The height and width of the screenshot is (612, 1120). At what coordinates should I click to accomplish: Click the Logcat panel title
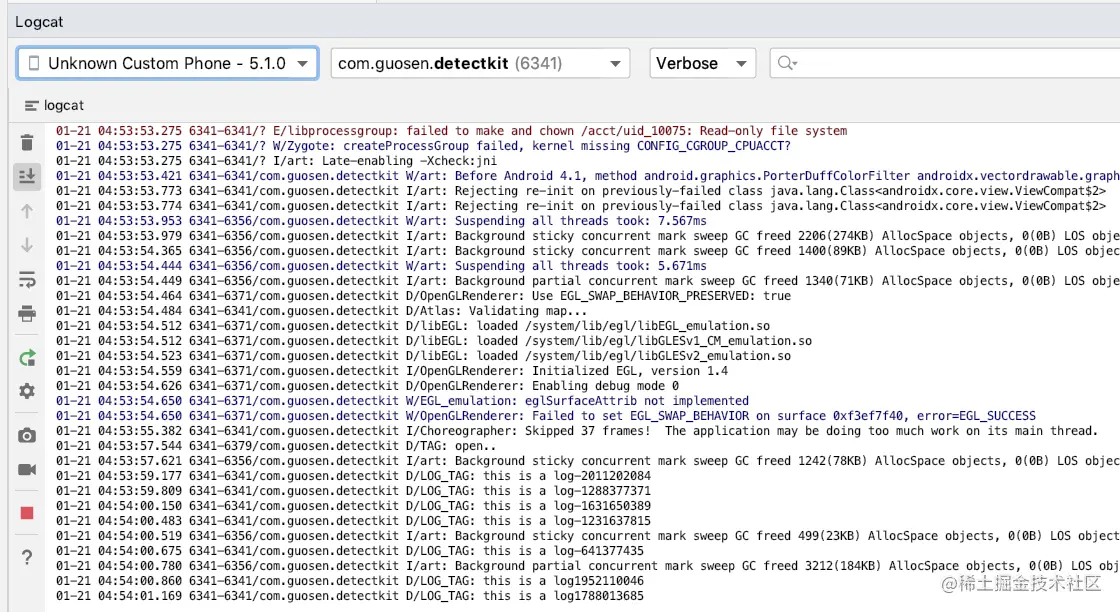pyautogui.click(x=39, y=22)
